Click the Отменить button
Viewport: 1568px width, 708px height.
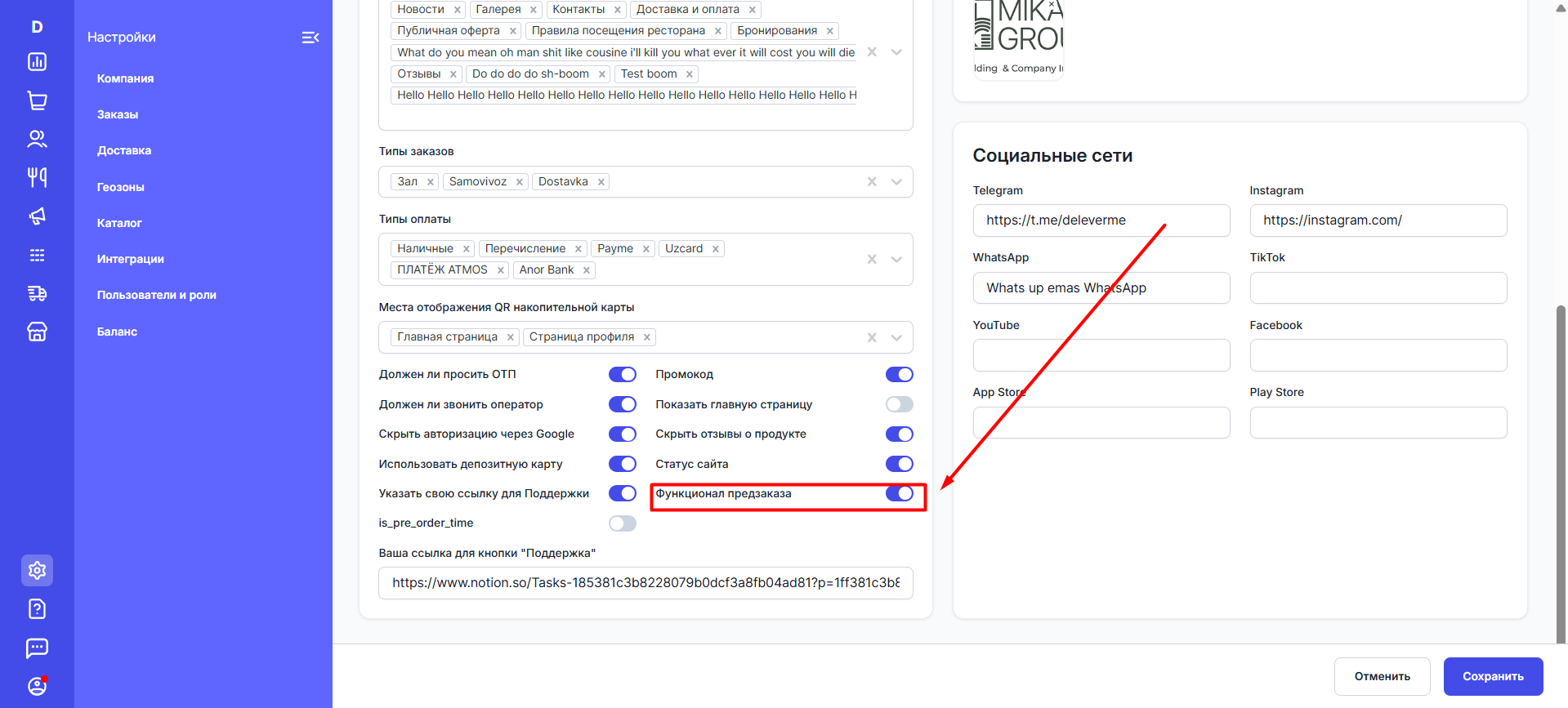1382,676
